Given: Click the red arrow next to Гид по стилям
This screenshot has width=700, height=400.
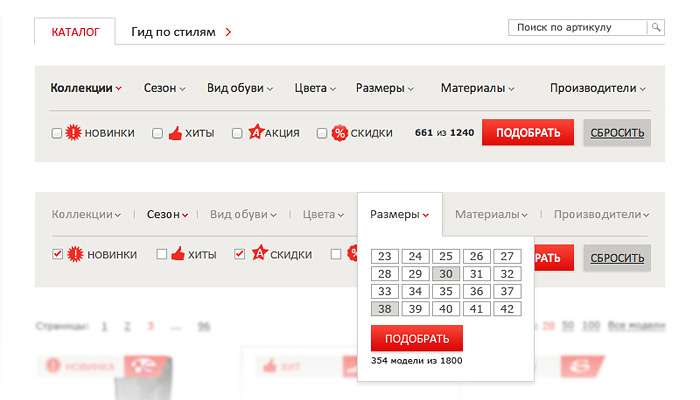Looking at the screenshot, I should [228, 32].
